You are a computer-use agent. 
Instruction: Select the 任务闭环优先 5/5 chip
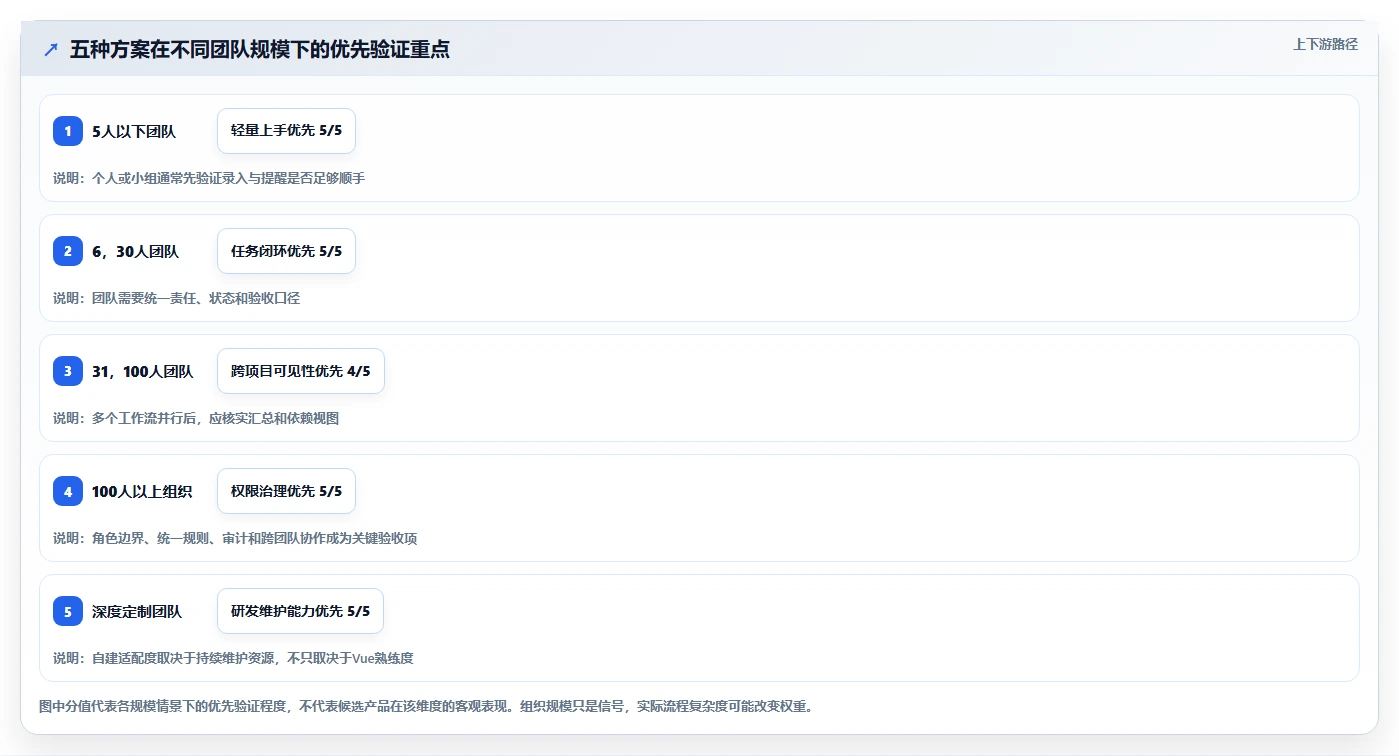286,251
